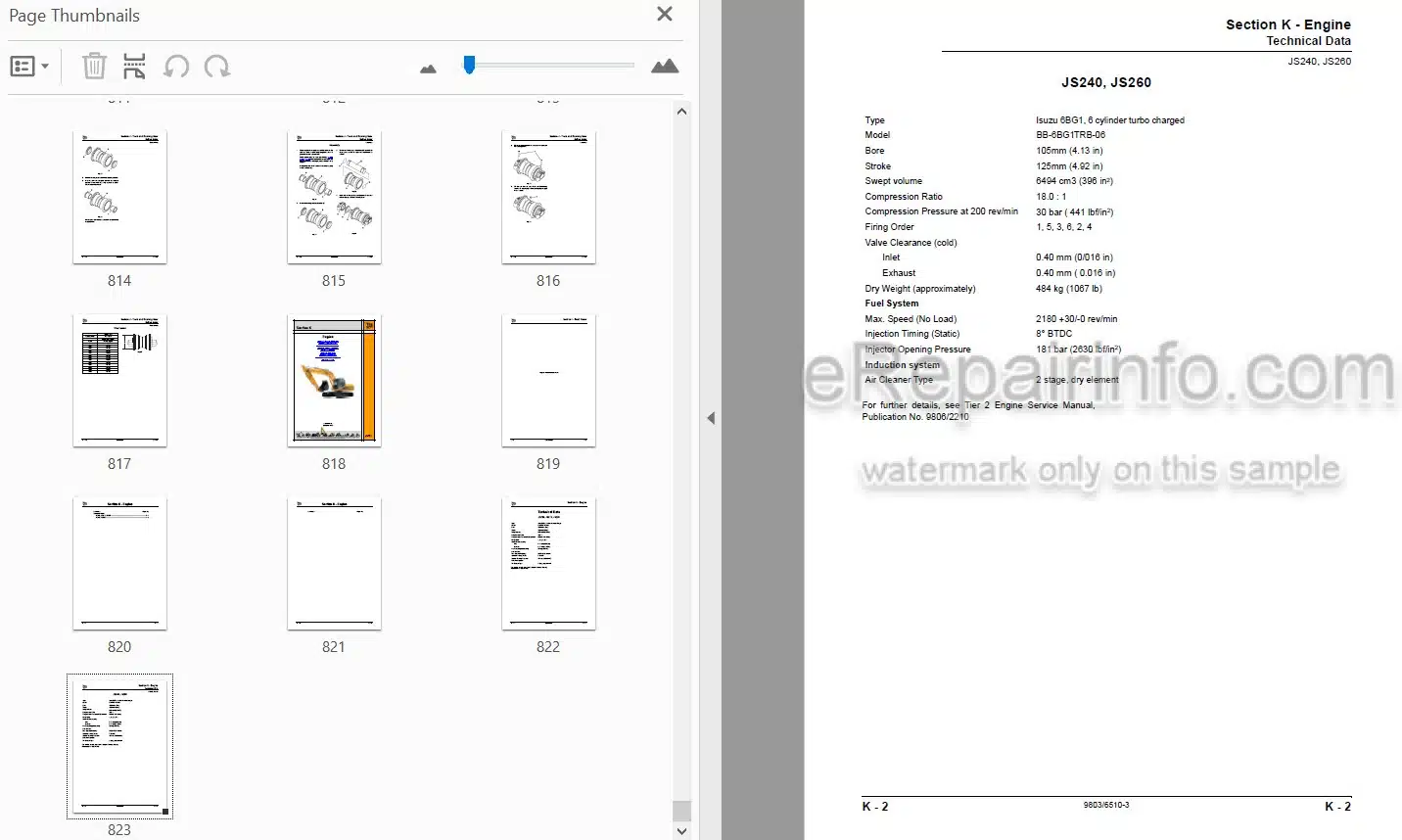Enlarge thumbnail size with large mountain icon
Image resolution: width=1402 pixels, height=840 pixels.
pyautogui.click(x=665, y=66)
